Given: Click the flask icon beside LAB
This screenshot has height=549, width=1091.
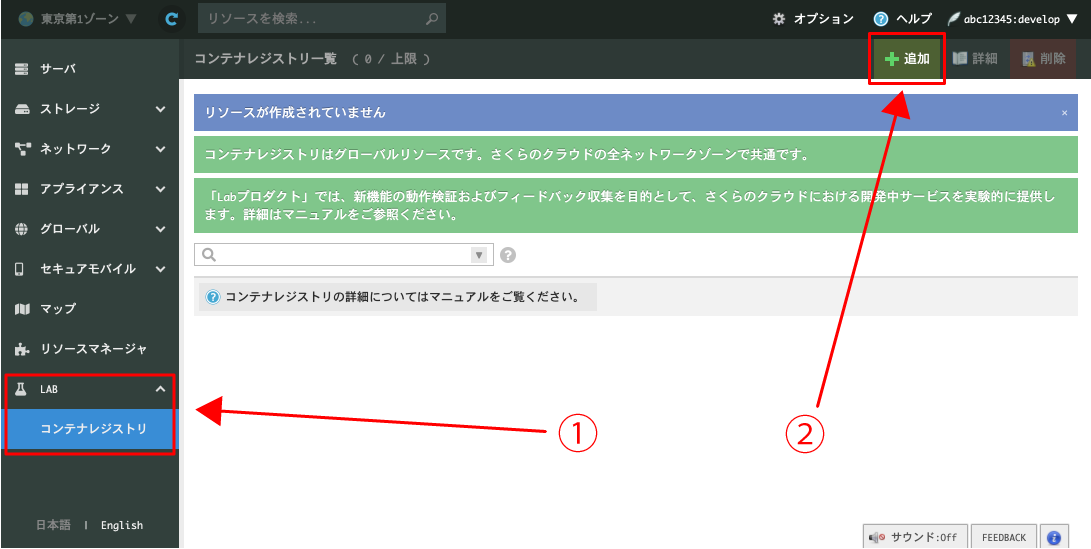Looking at the screenshot, I should [x=21, y=389].
